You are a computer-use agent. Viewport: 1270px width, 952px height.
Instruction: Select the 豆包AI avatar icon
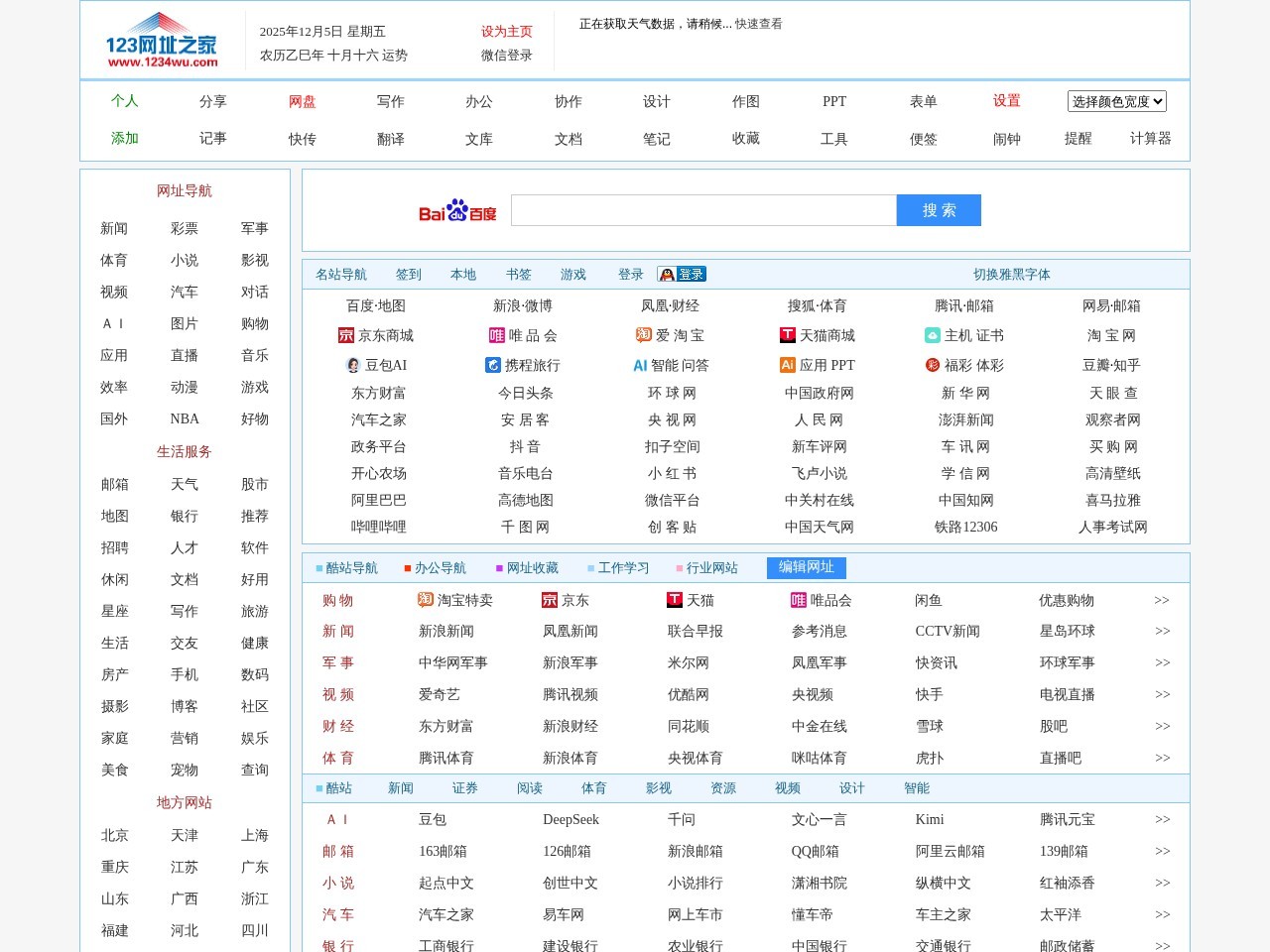[353, 365]
